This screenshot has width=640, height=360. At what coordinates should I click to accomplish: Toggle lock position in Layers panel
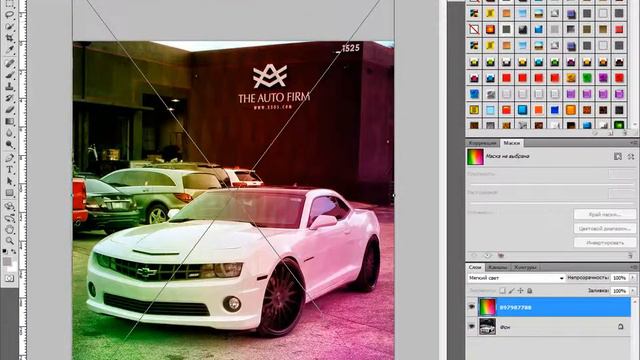(520, 291)
